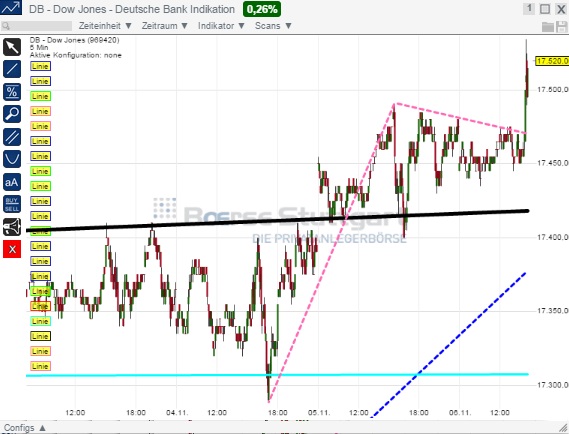This screenshot has width=569, height=434.
Task: Open the folder icon to load configuration
Action: click(x=548, y=26)
